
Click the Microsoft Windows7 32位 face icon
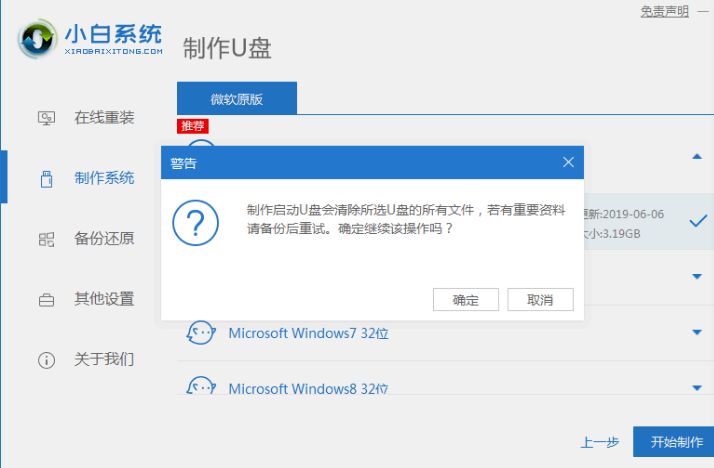[202, 332]
